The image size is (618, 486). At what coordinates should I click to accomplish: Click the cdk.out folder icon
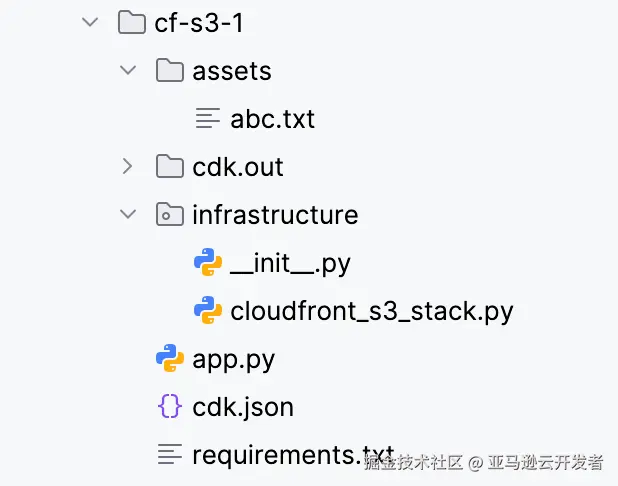pos(169,166)
